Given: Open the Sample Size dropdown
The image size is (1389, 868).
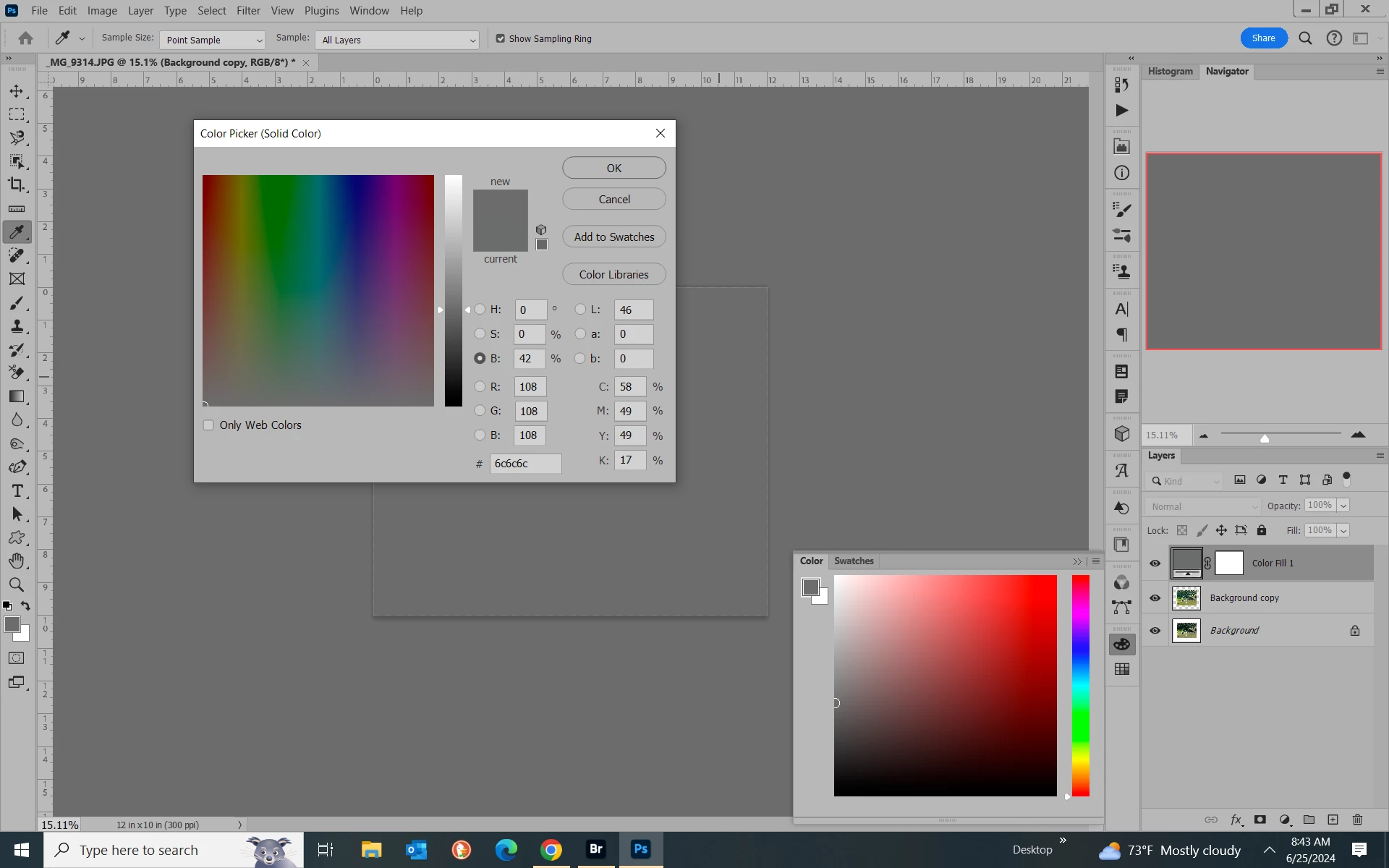Looking at the screenshot, I should pos(213,40).
